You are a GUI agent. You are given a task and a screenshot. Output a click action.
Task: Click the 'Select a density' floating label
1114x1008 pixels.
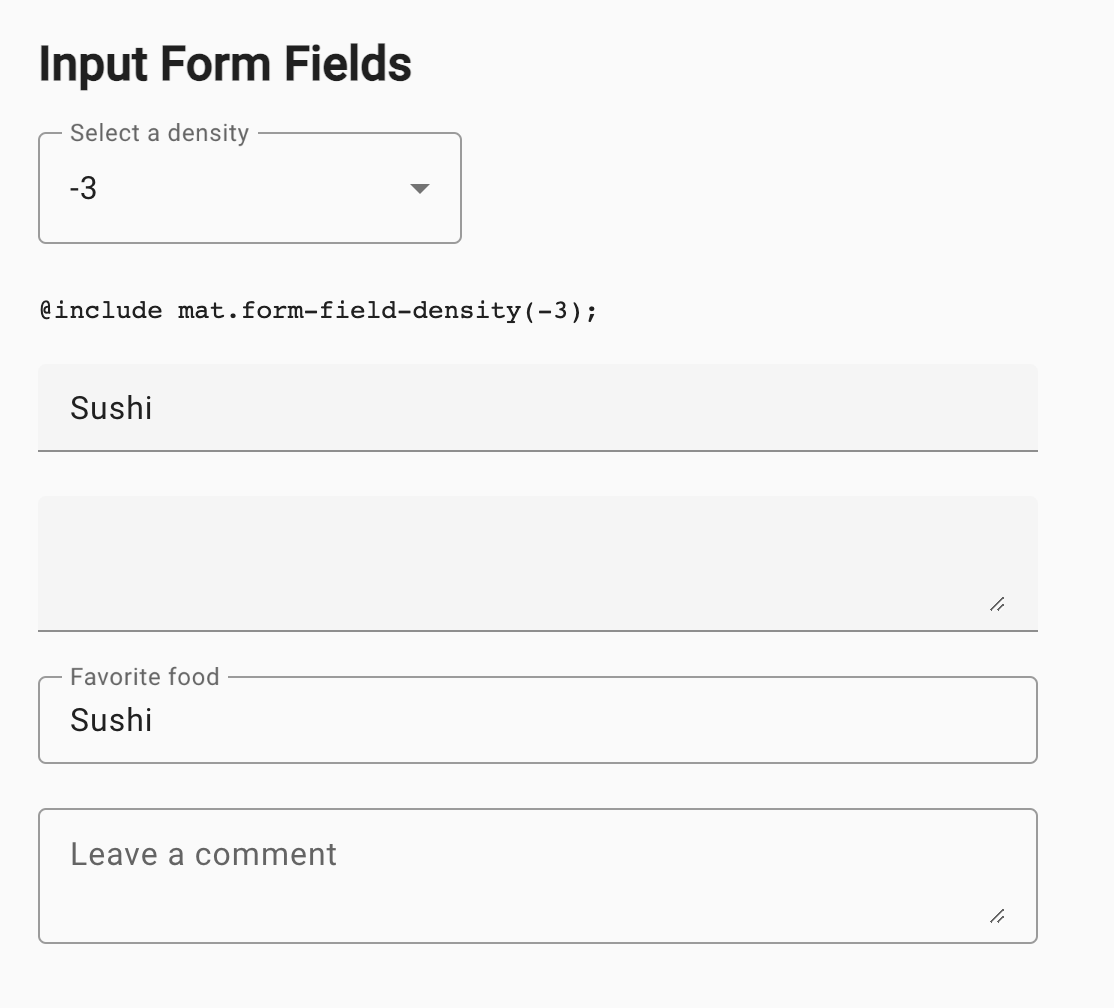click(160, 133)
